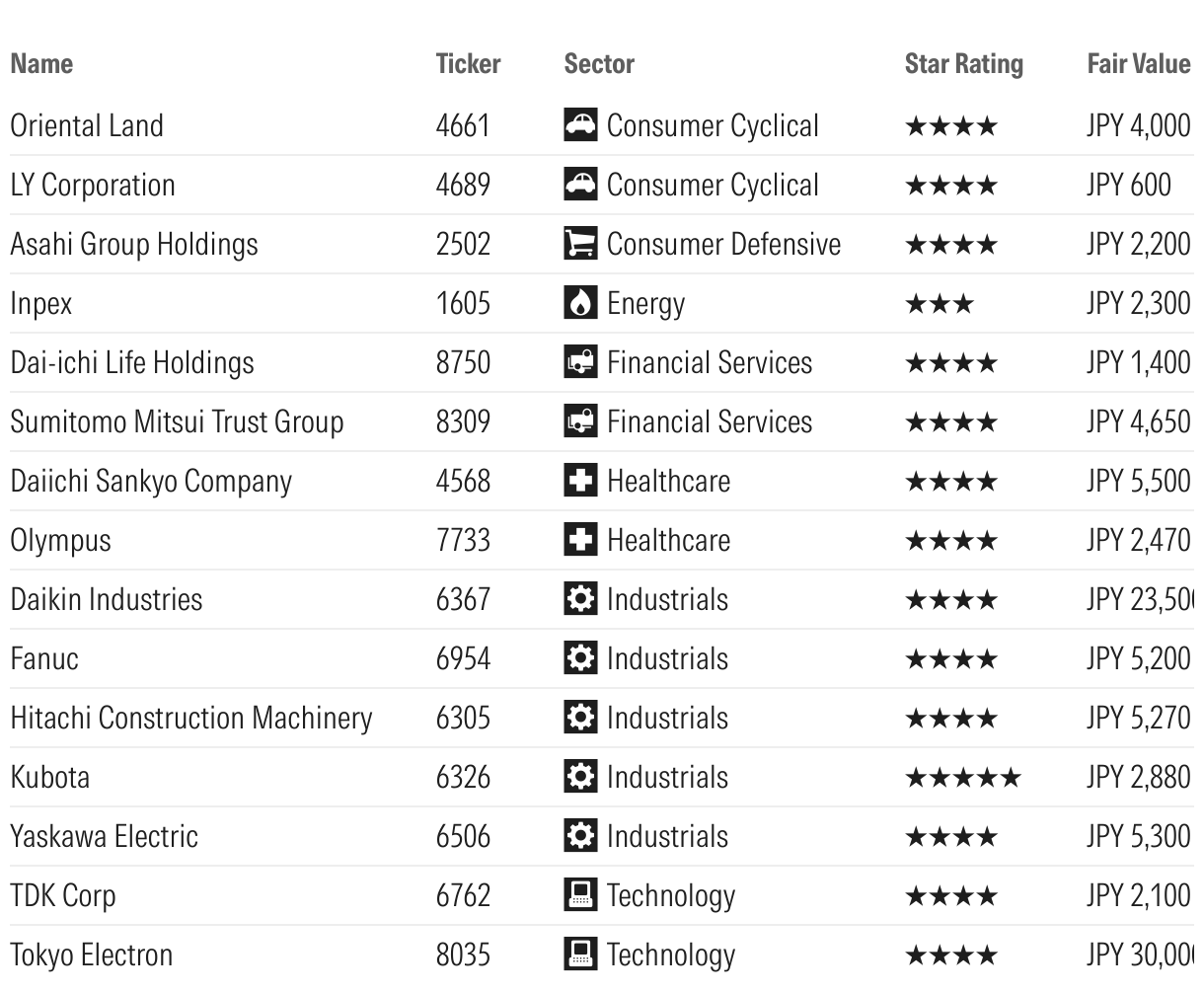Click the Technology computer icon for TDK Corp
This screenshot has height=993, width=1204.
coord(580,895)
